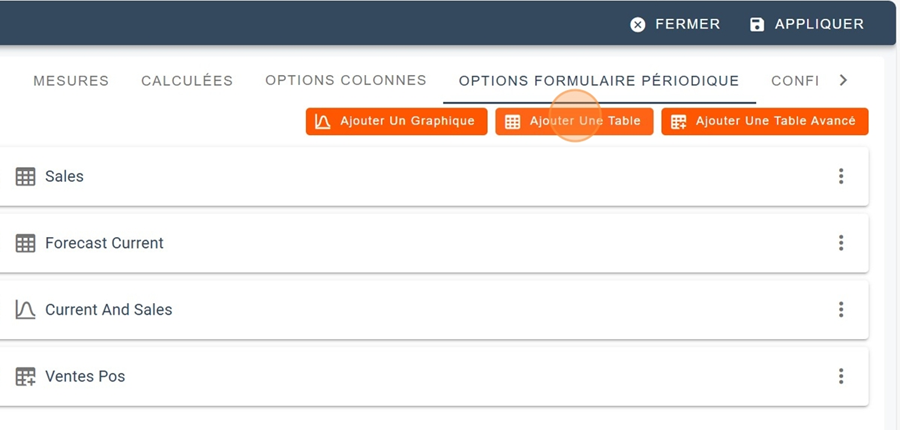Click the advanced table icon beside Ventes Pos
900x430 pixels.
(x=25, y=377)
